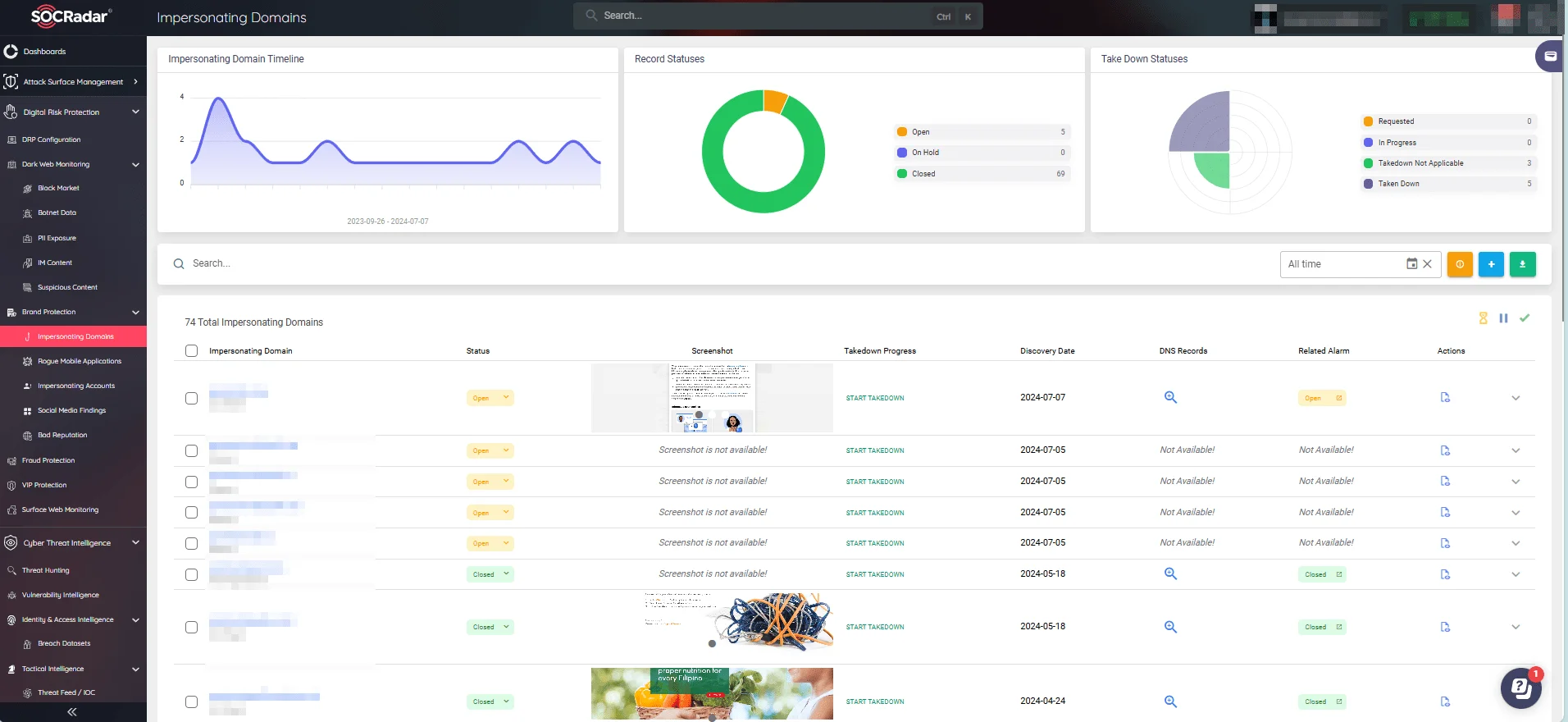Click the Taken Down legend color dot
The width and height of the screenshot is (1568, 722).
(x=1368, y=184)
